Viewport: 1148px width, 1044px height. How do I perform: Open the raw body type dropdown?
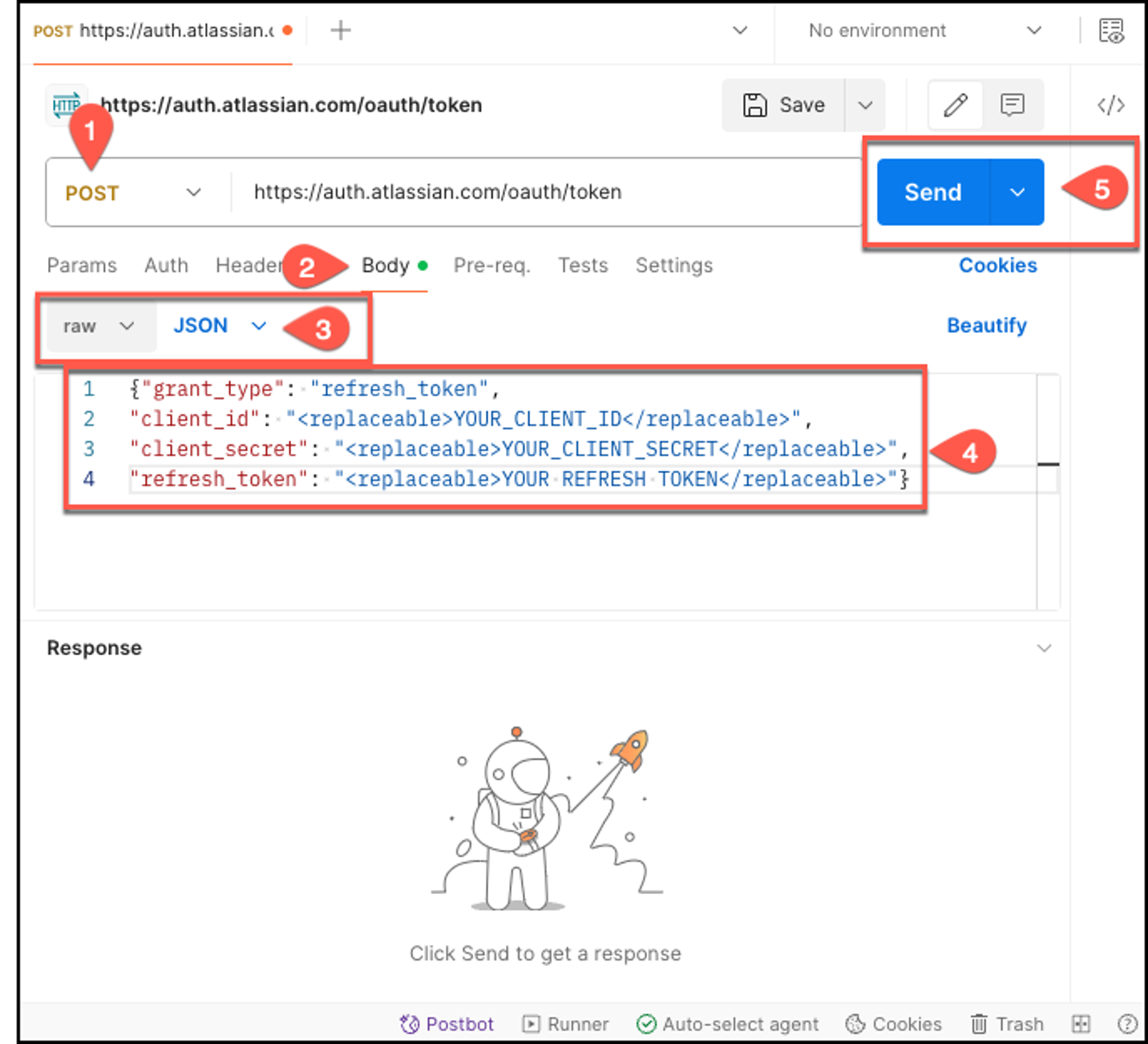point(99,326)
